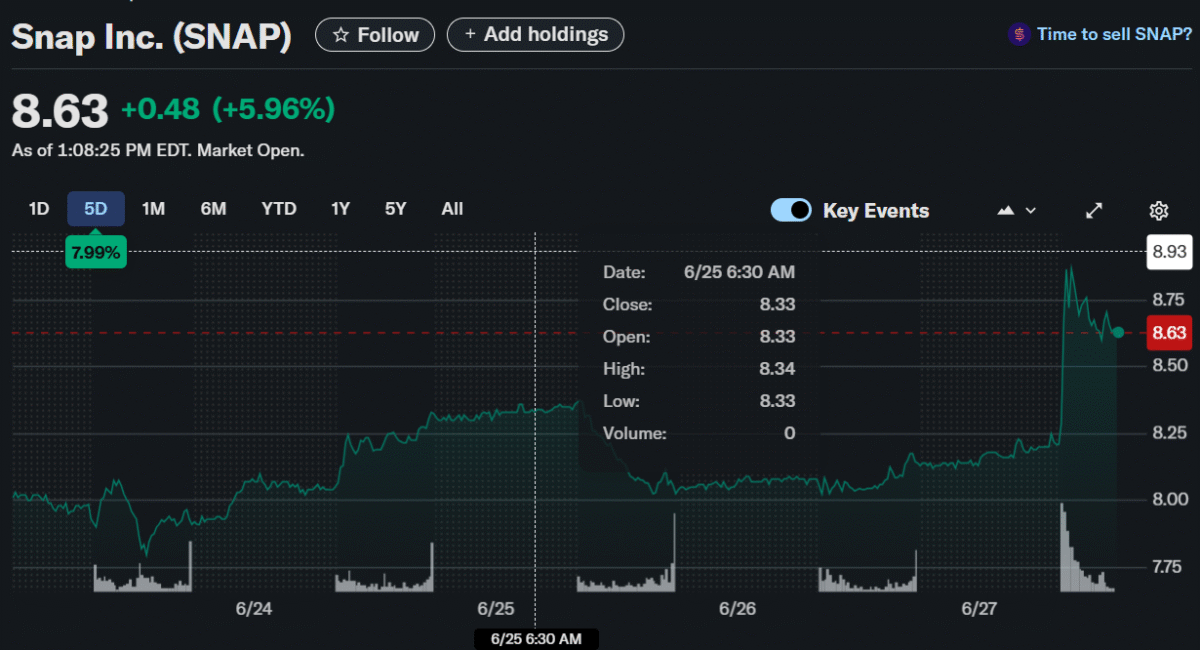Viewport: 1200px width, 650px height.
Task: Select the 1Y range tab
Action: click(x=341, y=209)
